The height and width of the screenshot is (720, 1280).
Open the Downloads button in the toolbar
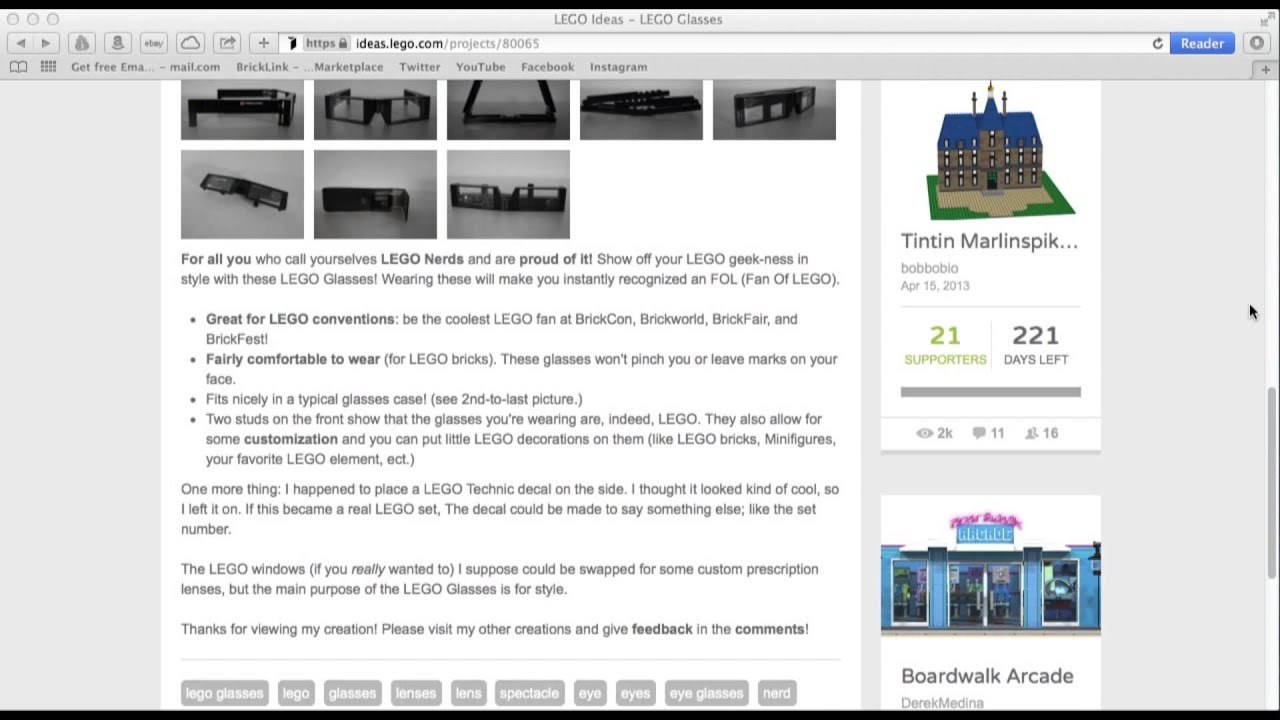click(x=1257, y=43)
